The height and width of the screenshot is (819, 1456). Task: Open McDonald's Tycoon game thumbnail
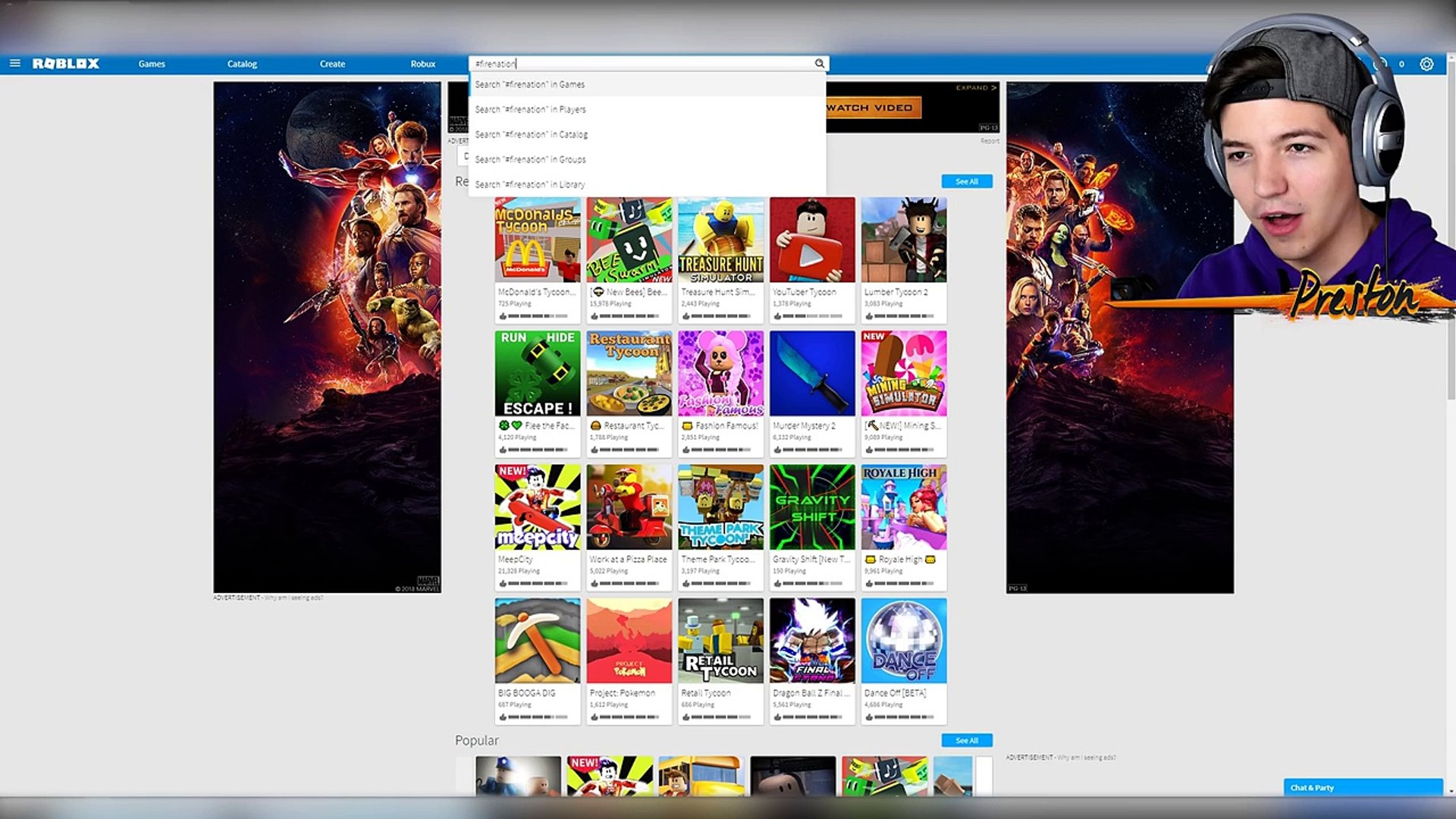(x=538, y=240)
